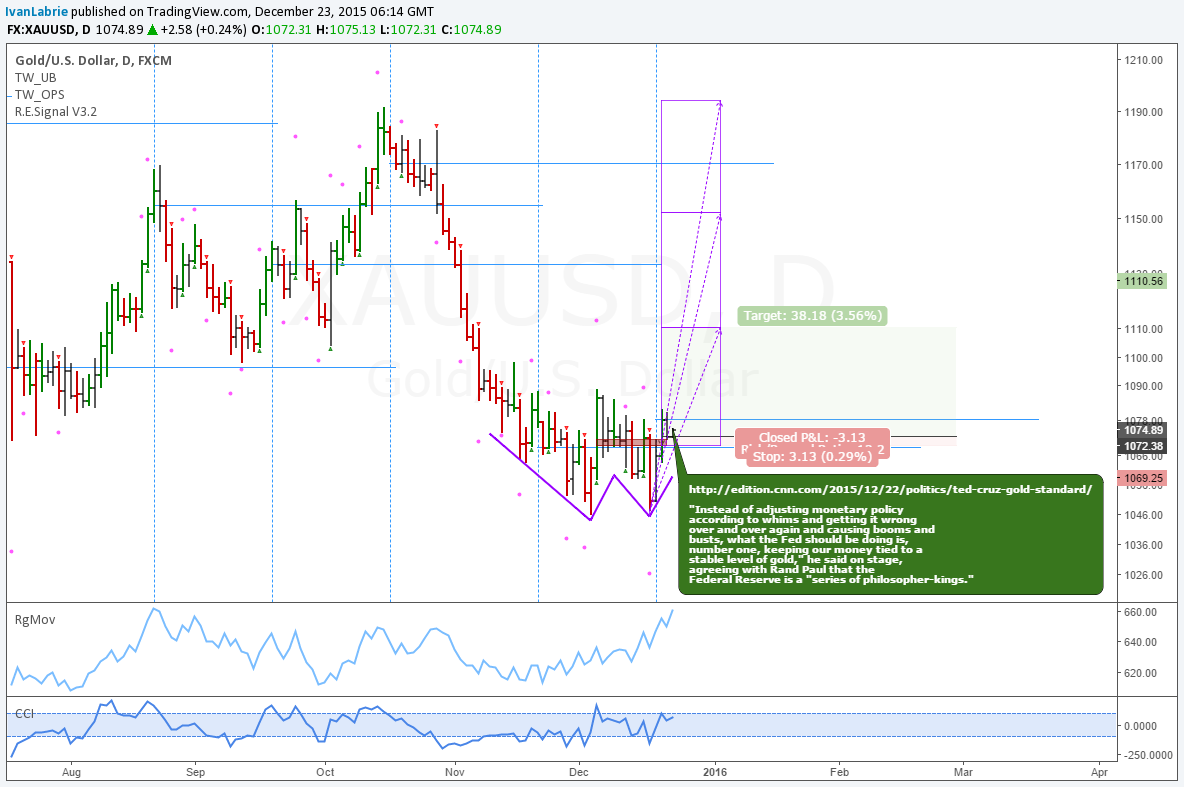Click the 1026.00 price axis label
The image size is (1184, 787).
[1143, 576]
